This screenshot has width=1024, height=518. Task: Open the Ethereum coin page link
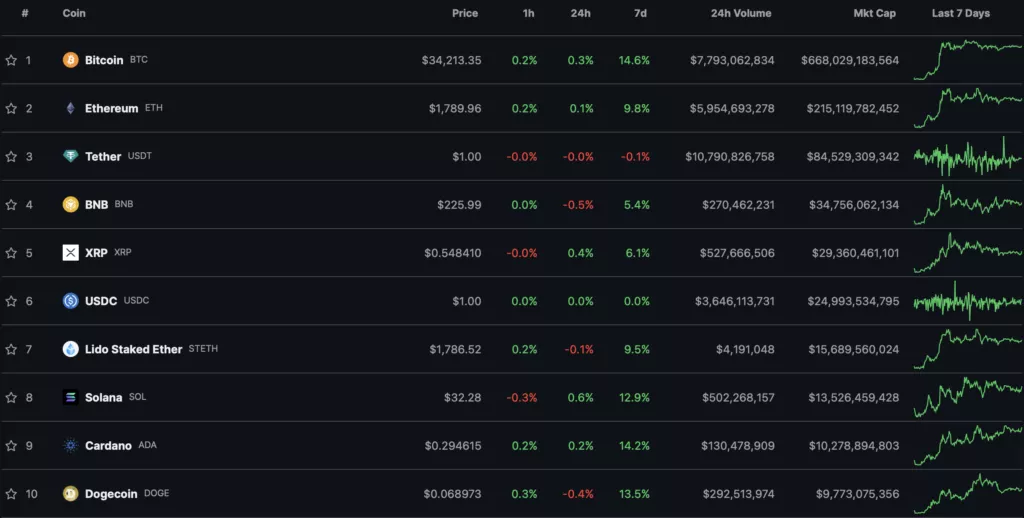pos(112,108)
